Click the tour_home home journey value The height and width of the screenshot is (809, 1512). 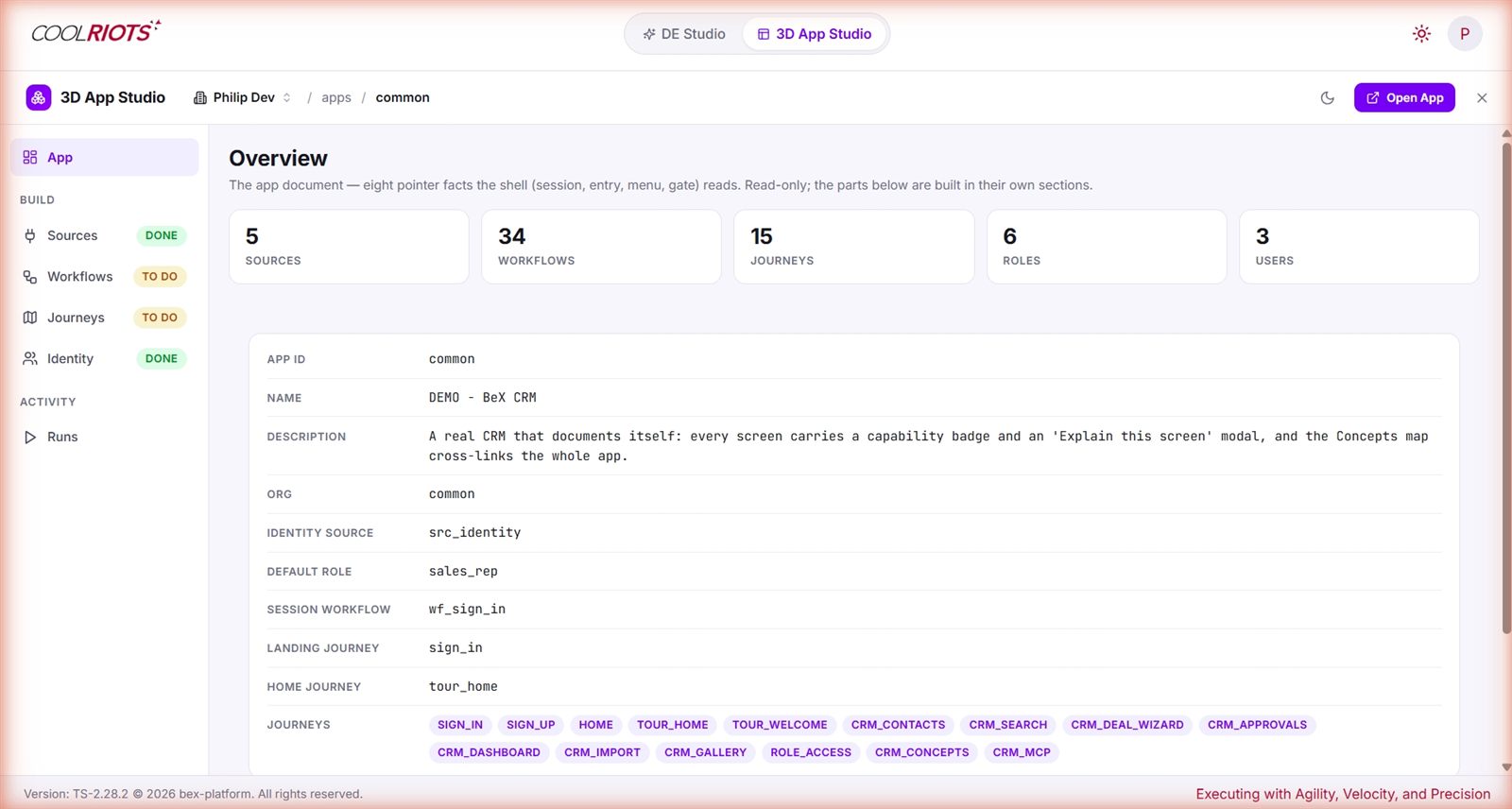[x=463, y=687]
